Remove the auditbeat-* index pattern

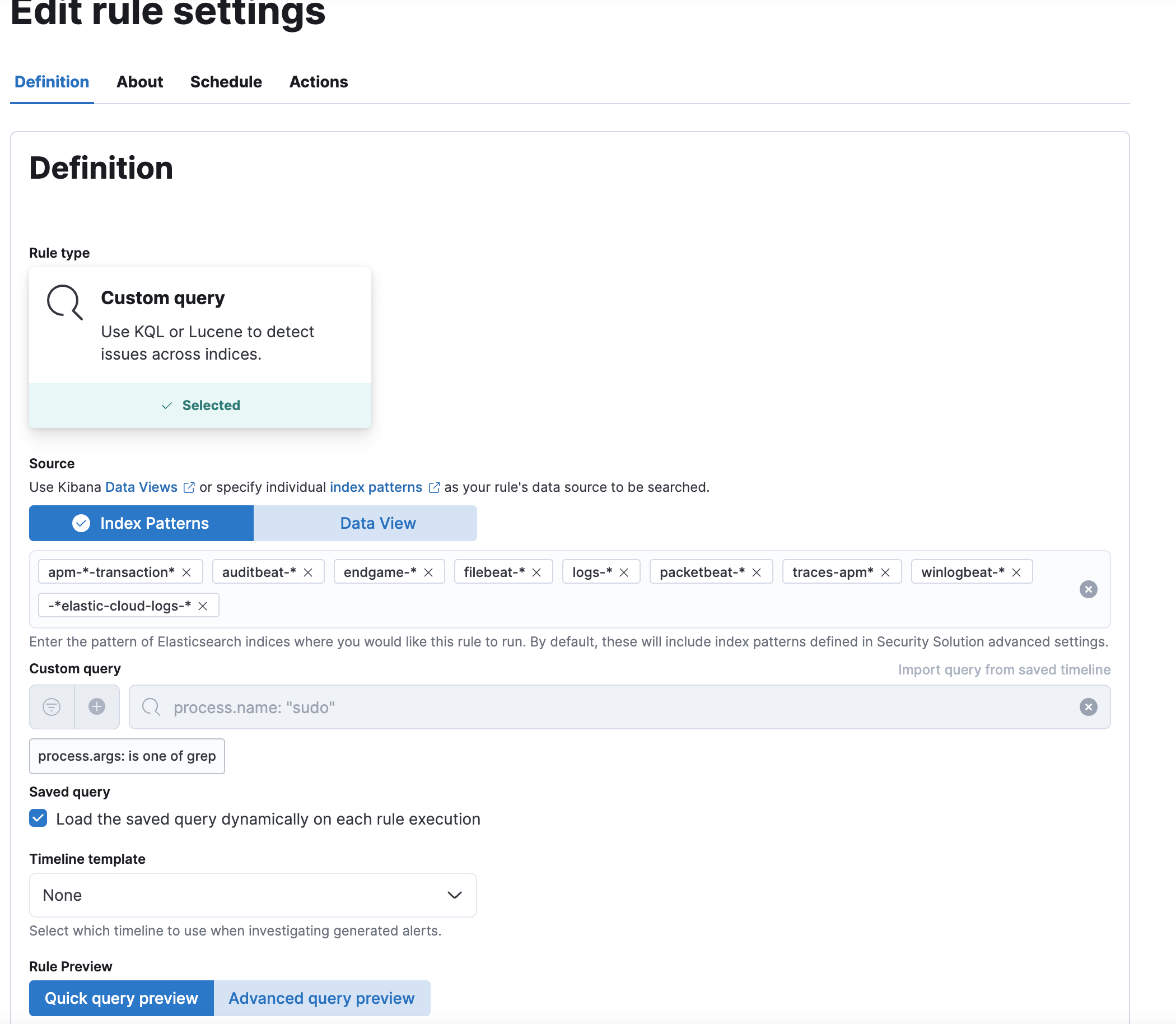click(x=308, y=572)
